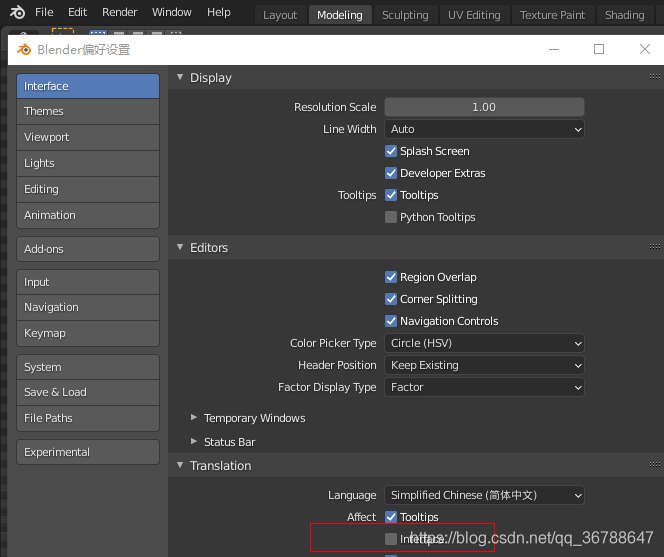Toggle Navigation Controls checkbox
The width and height of the screenshot is (664, 557).
pyautogui.click(x=391, y=321)
